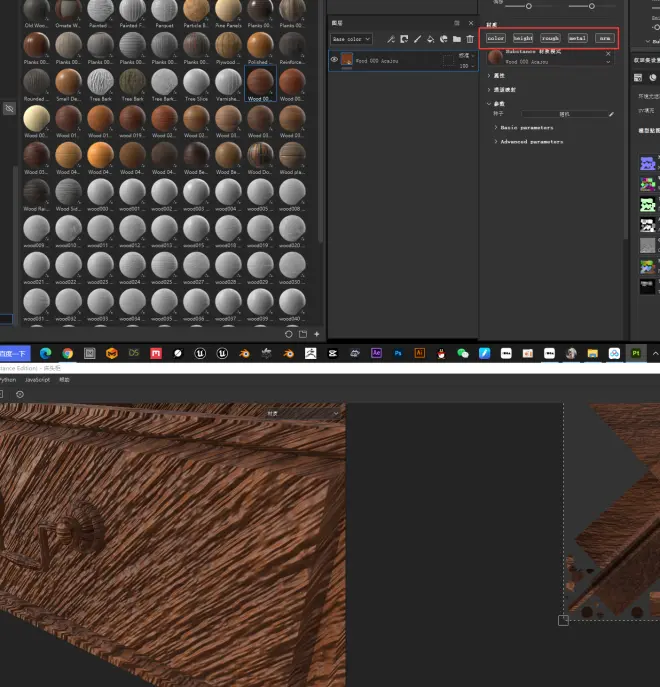Add an effect with the magic wand icon
Viewport: 660px width, 687px height.
391,39
